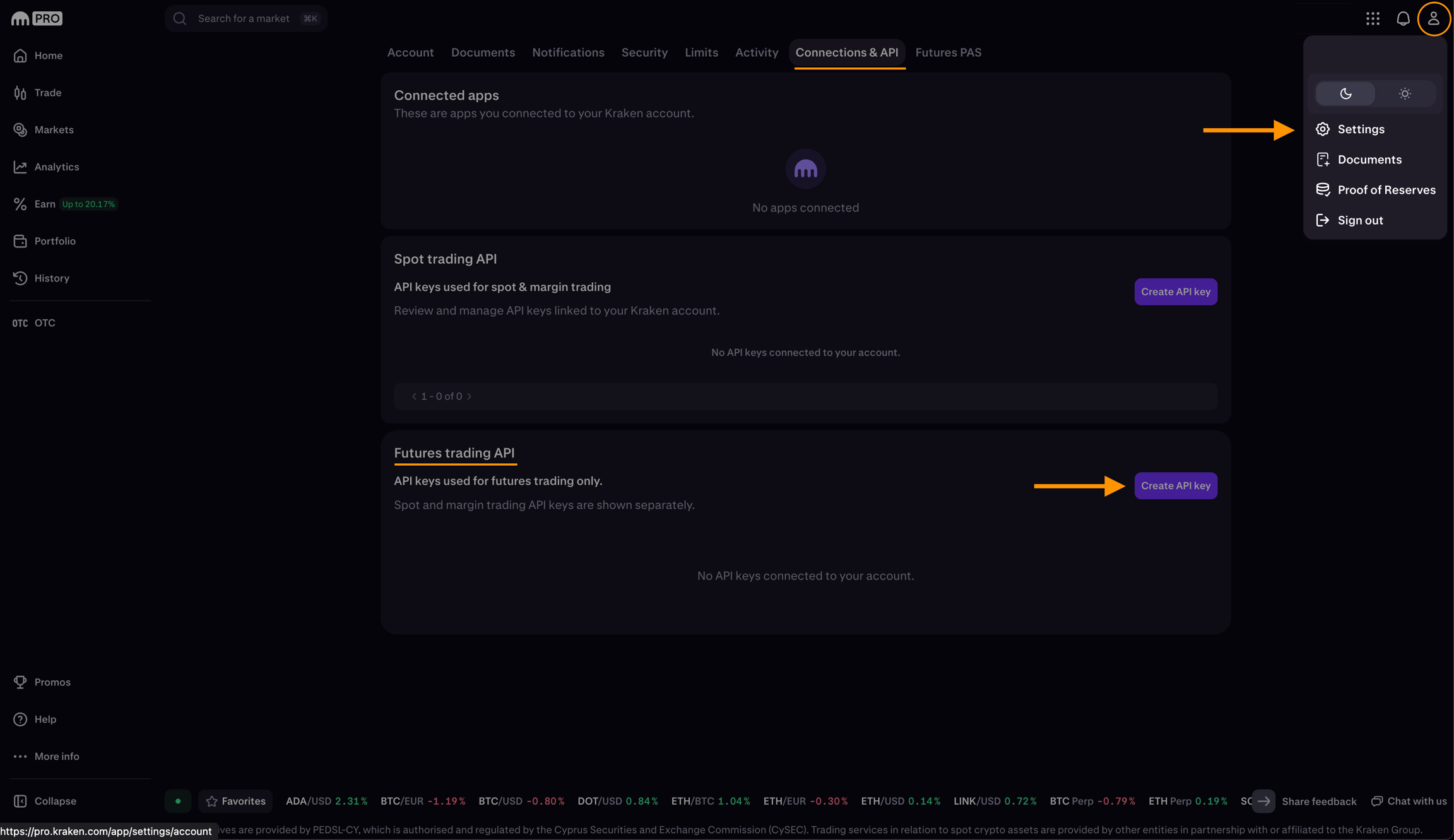Create API key for Futures trading
The height and width of the screenshot is (840, 1454).
(1175, 486)
